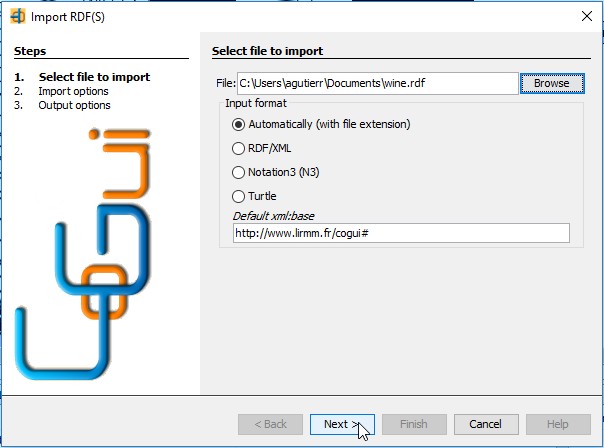Image resolution: width=604 pixels, height=448 pixels.
Task: Click step 3 Output options
Action: (x=74, y=105)
